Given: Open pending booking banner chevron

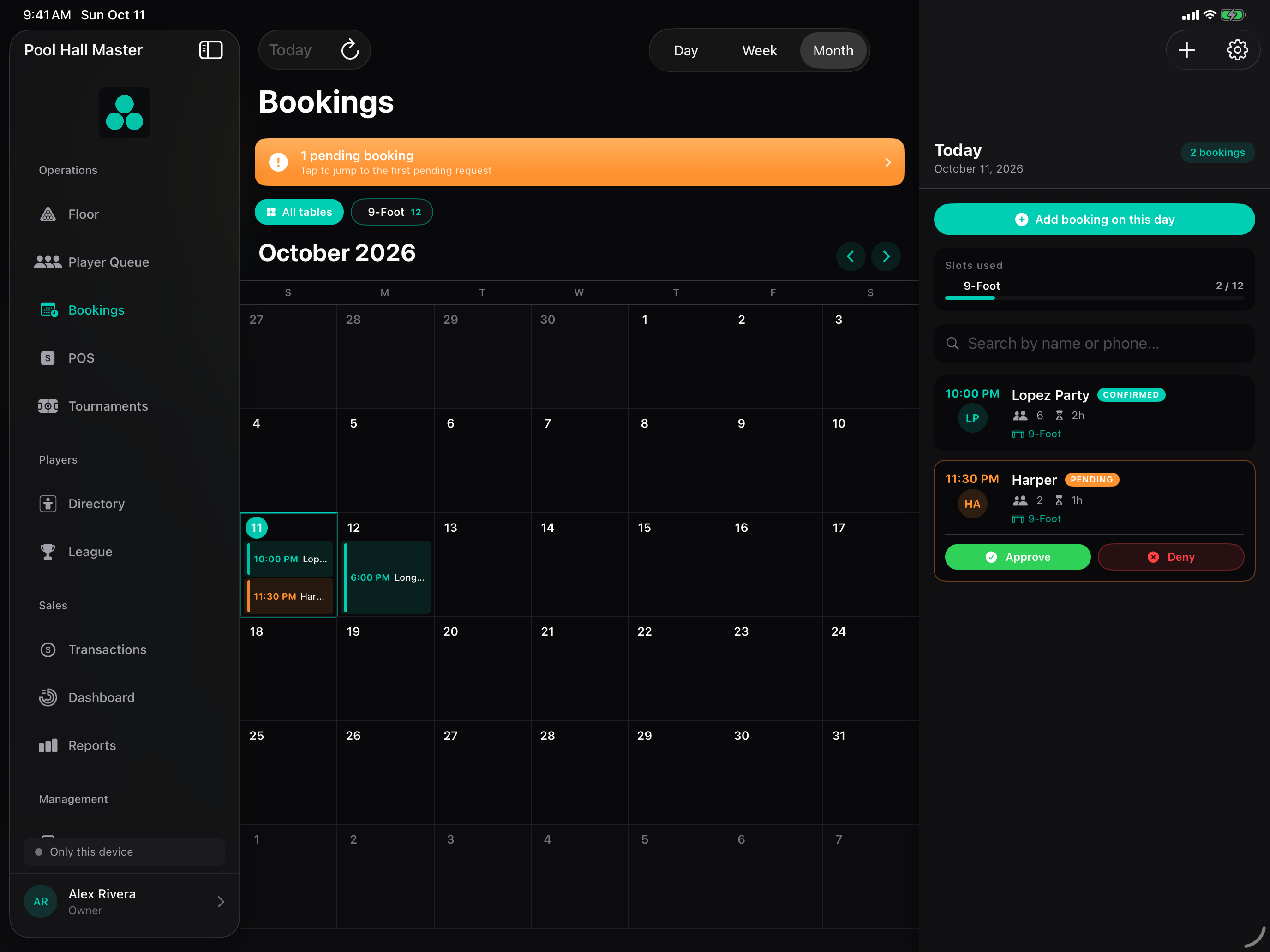Looking at the screenshot, I should point(887,162).
